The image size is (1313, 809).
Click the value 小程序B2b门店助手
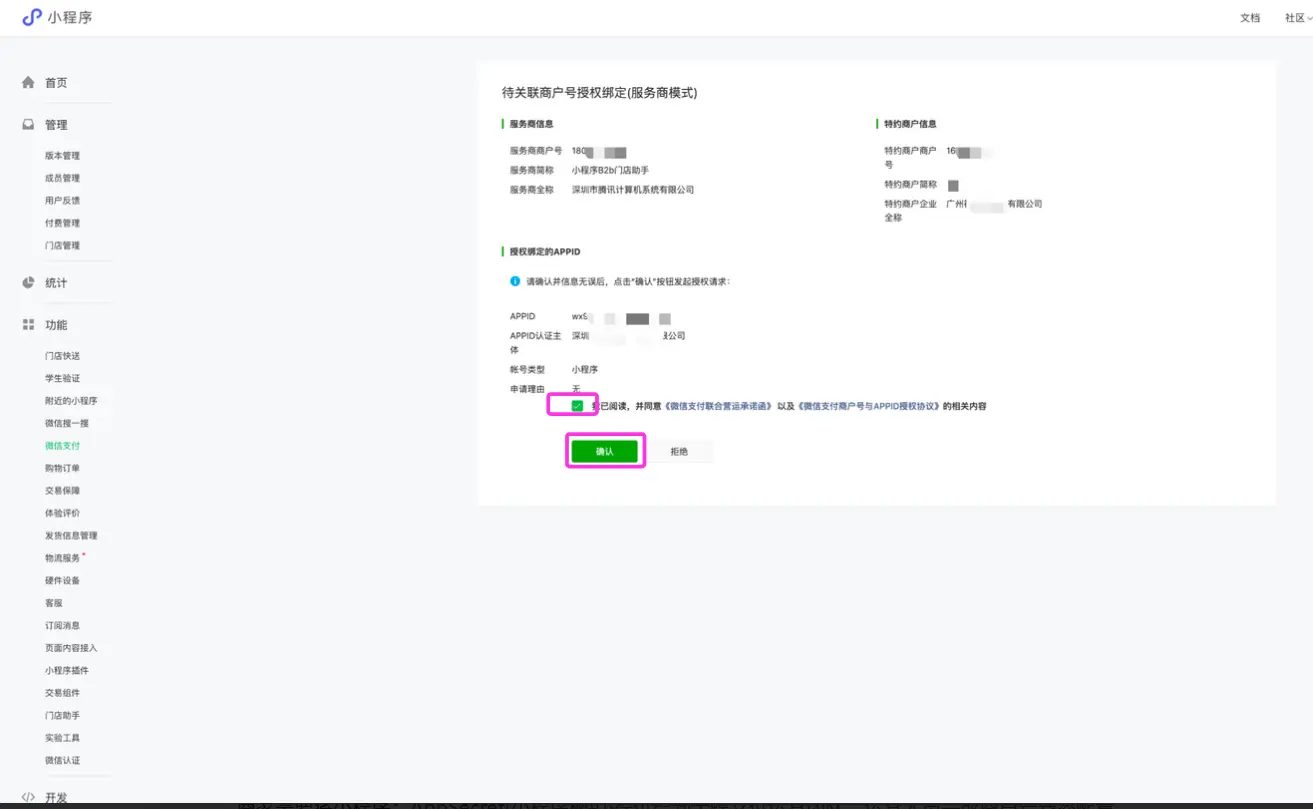(610, 171)
